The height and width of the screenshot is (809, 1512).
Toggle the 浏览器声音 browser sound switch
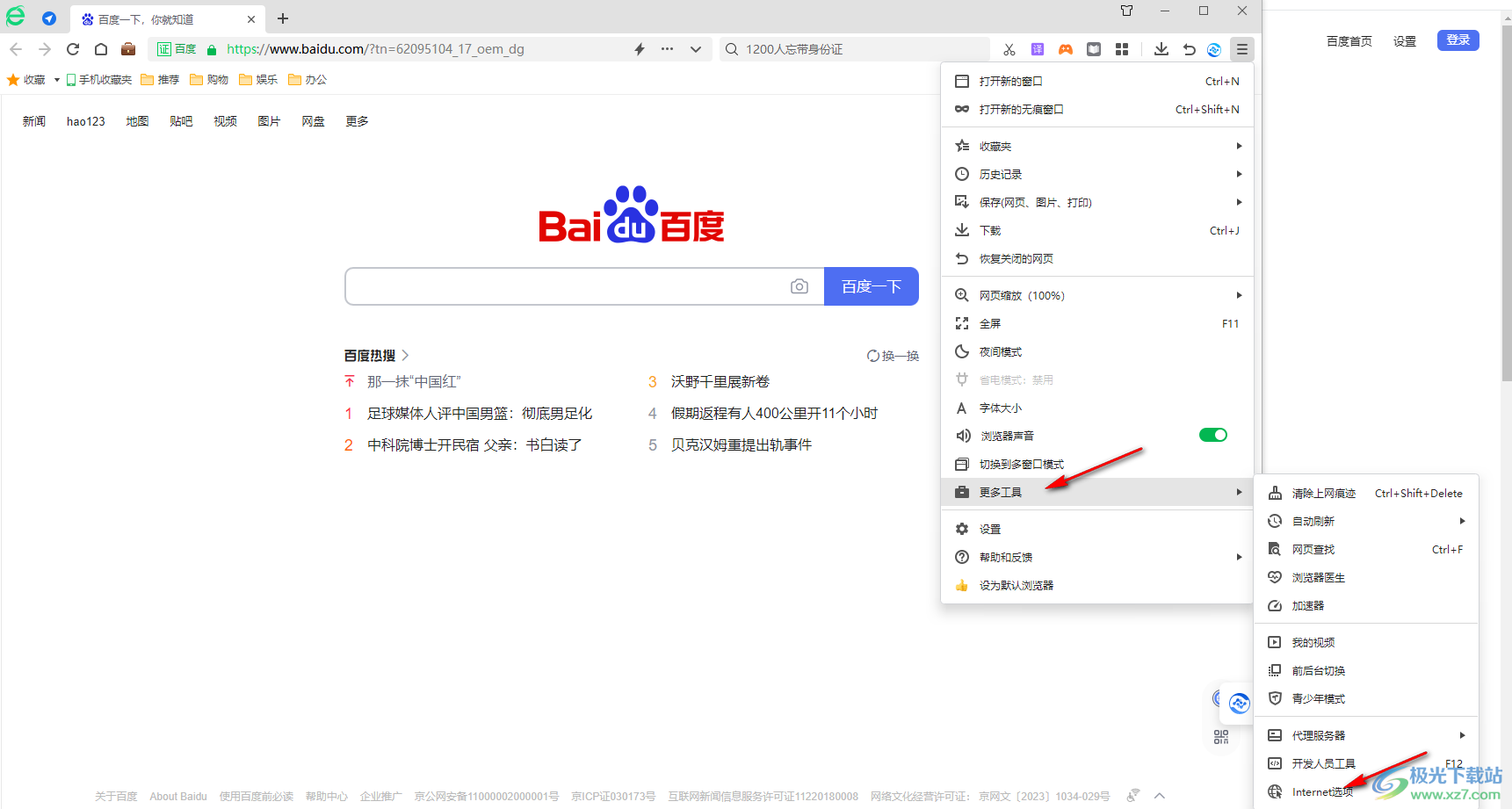(x=1212, y=435)
